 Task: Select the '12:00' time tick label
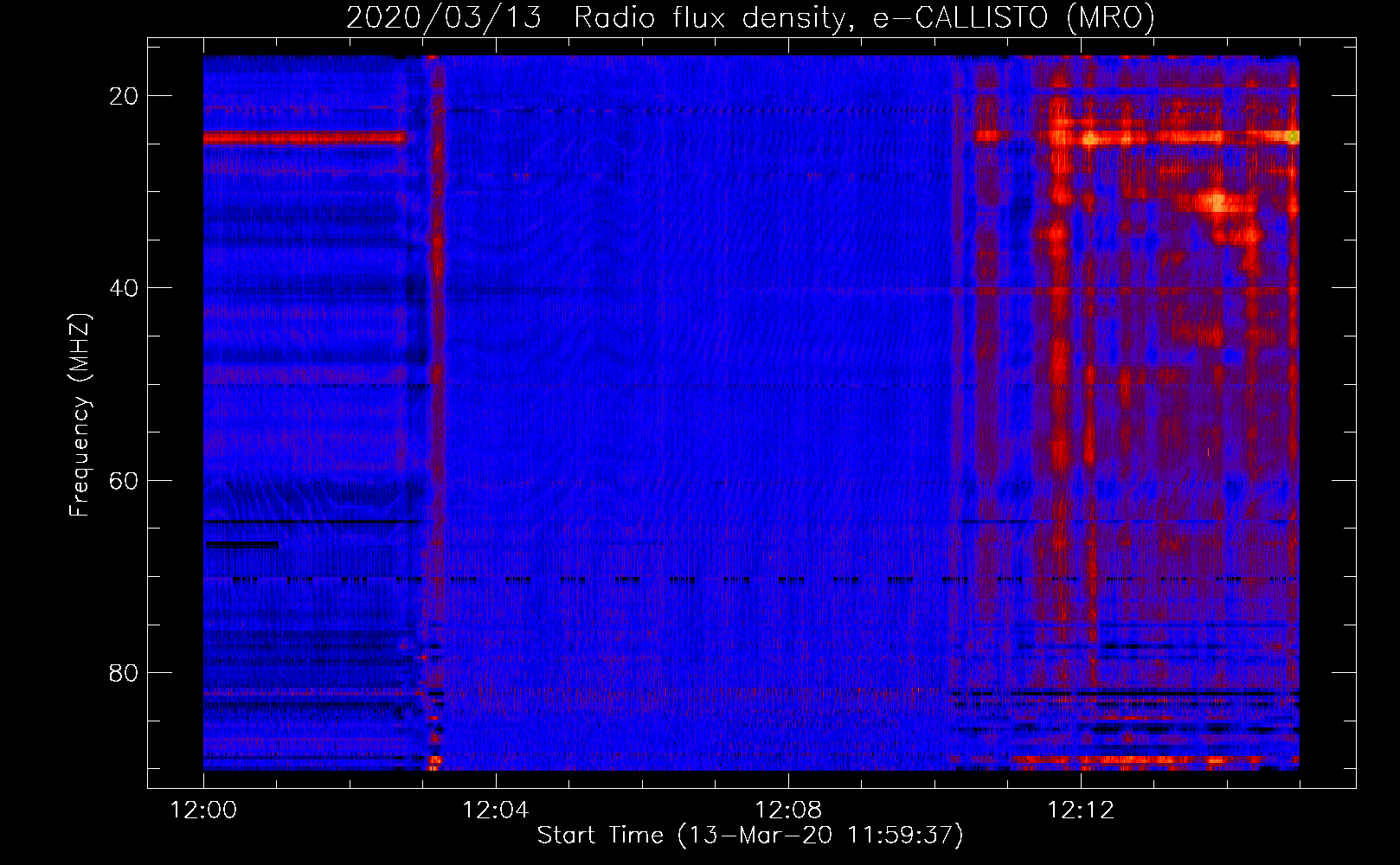pos(203,811)
